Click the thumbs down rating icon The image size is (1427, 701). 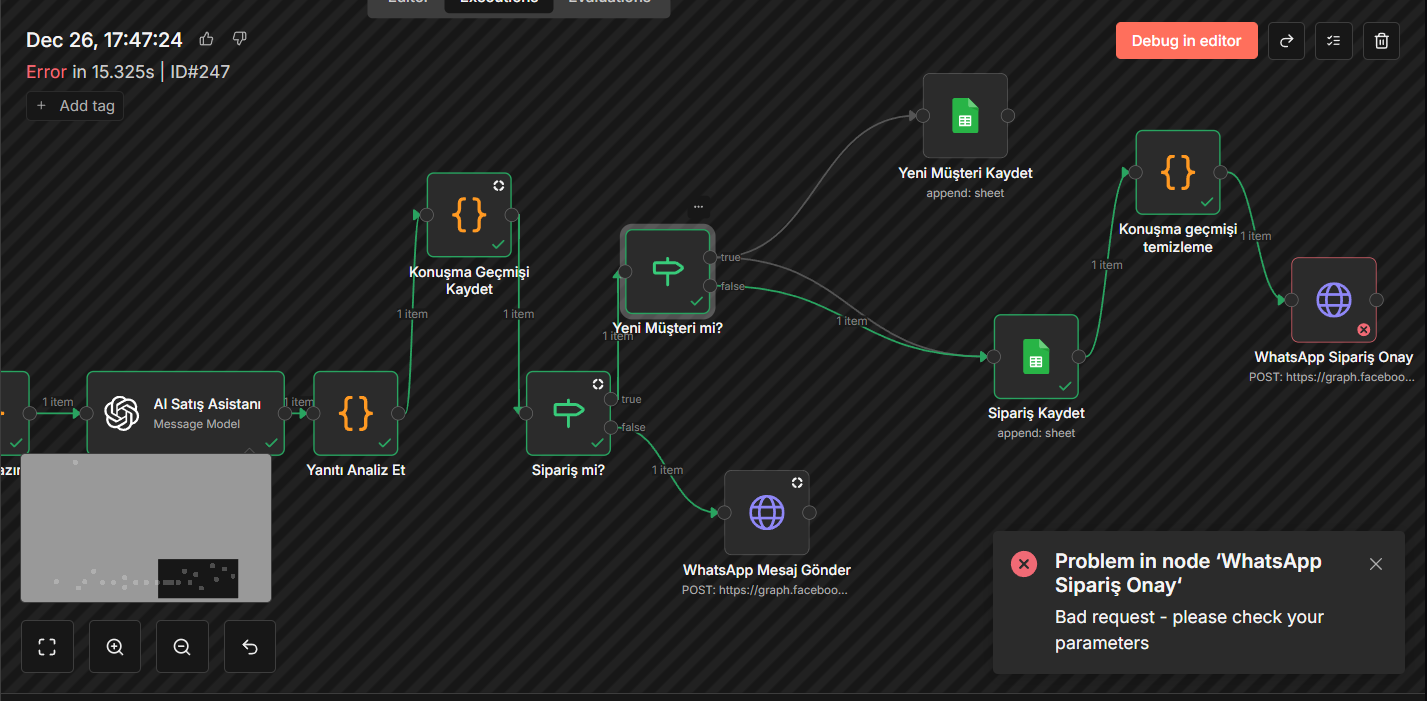[239, 39]
